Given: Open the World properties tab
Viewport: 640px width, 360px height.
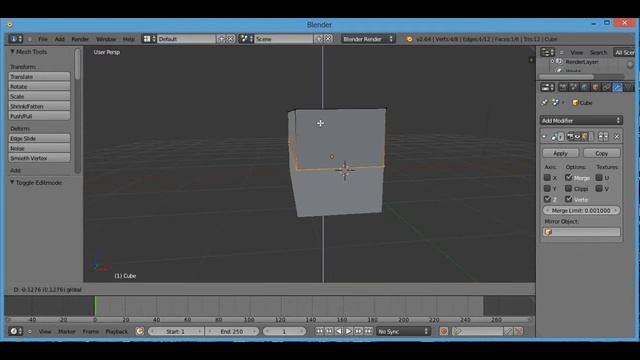Looking at the screenshot, I should click(584, 87).
